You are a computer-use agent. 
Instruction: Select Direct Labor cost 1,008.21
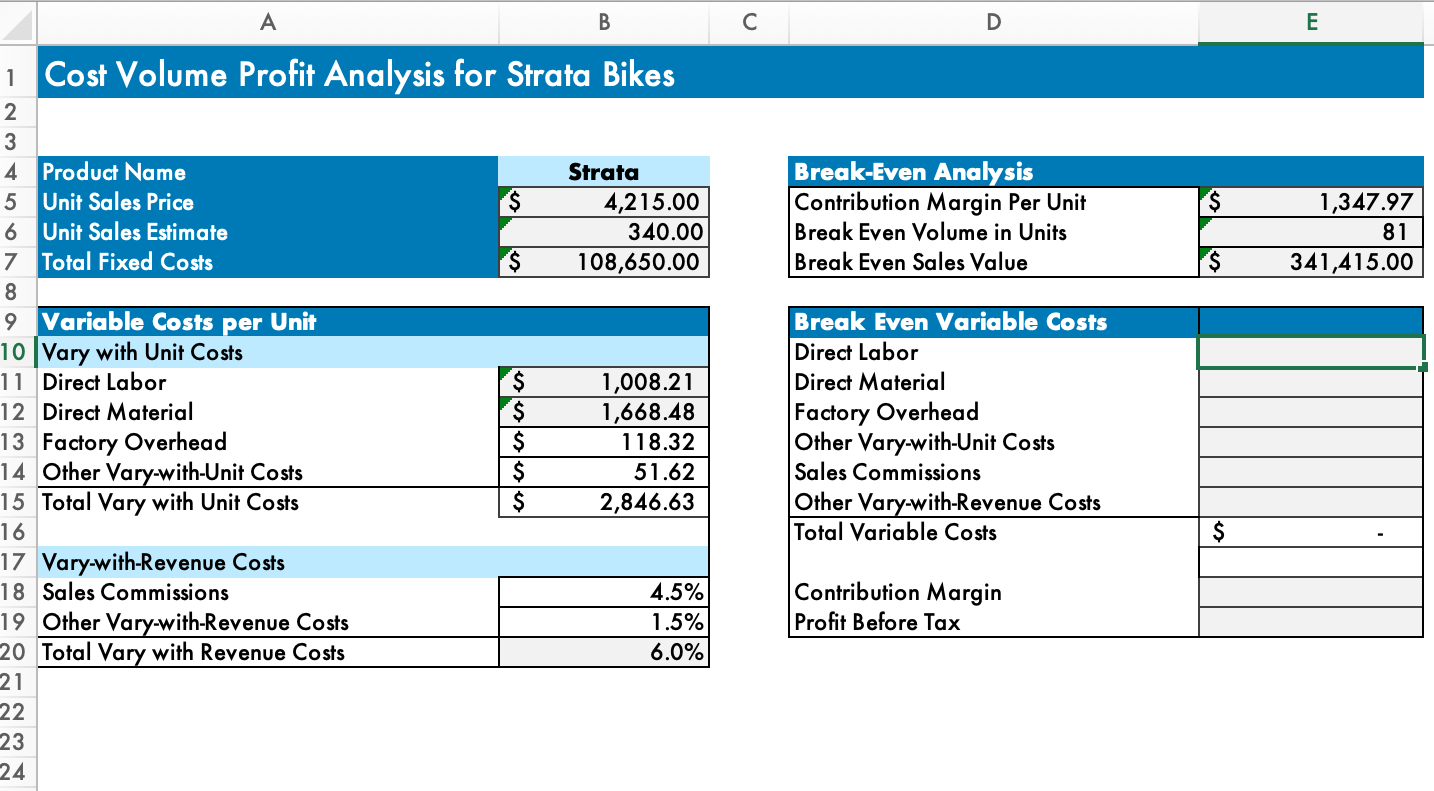603,382
